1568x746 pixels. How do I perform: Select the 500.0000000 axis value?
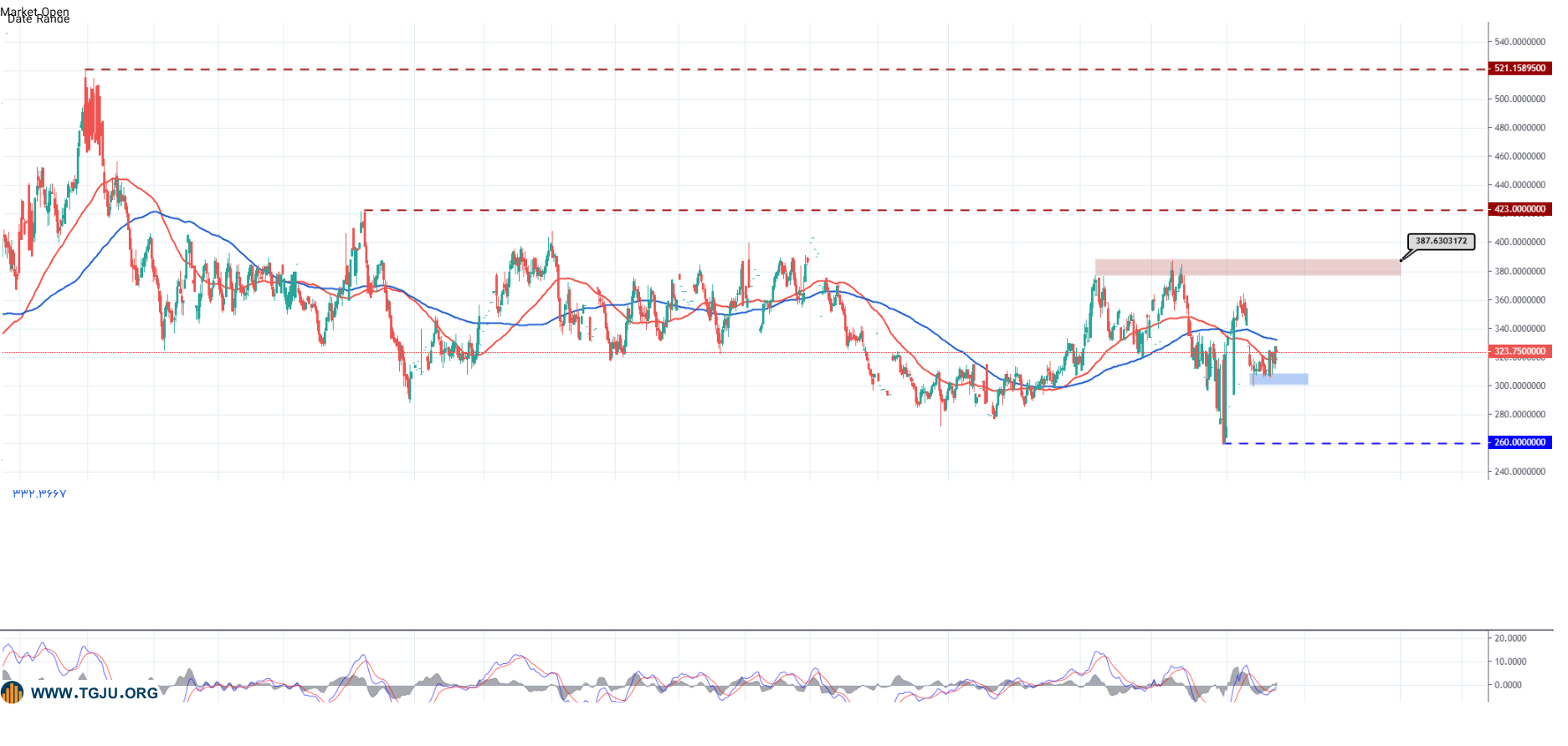(1519, 99)
